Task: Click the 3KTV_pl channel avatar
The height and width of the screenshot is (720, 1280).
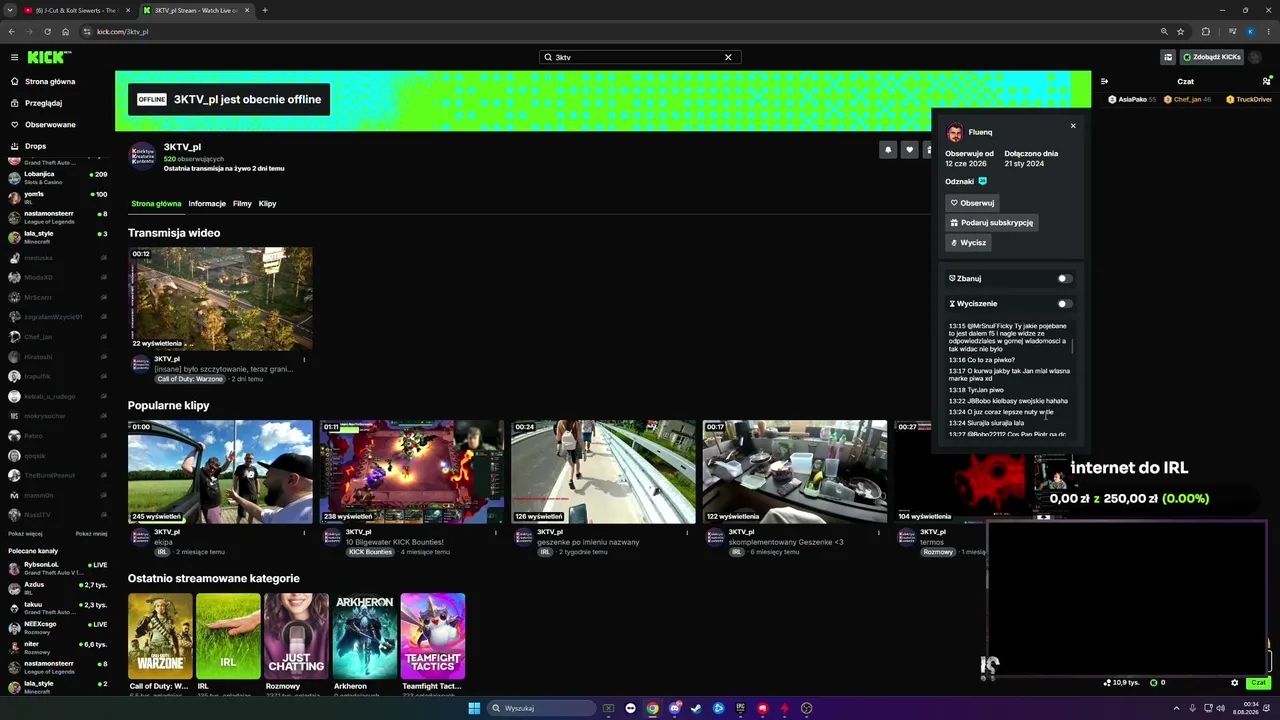Action: coord(142,157)
